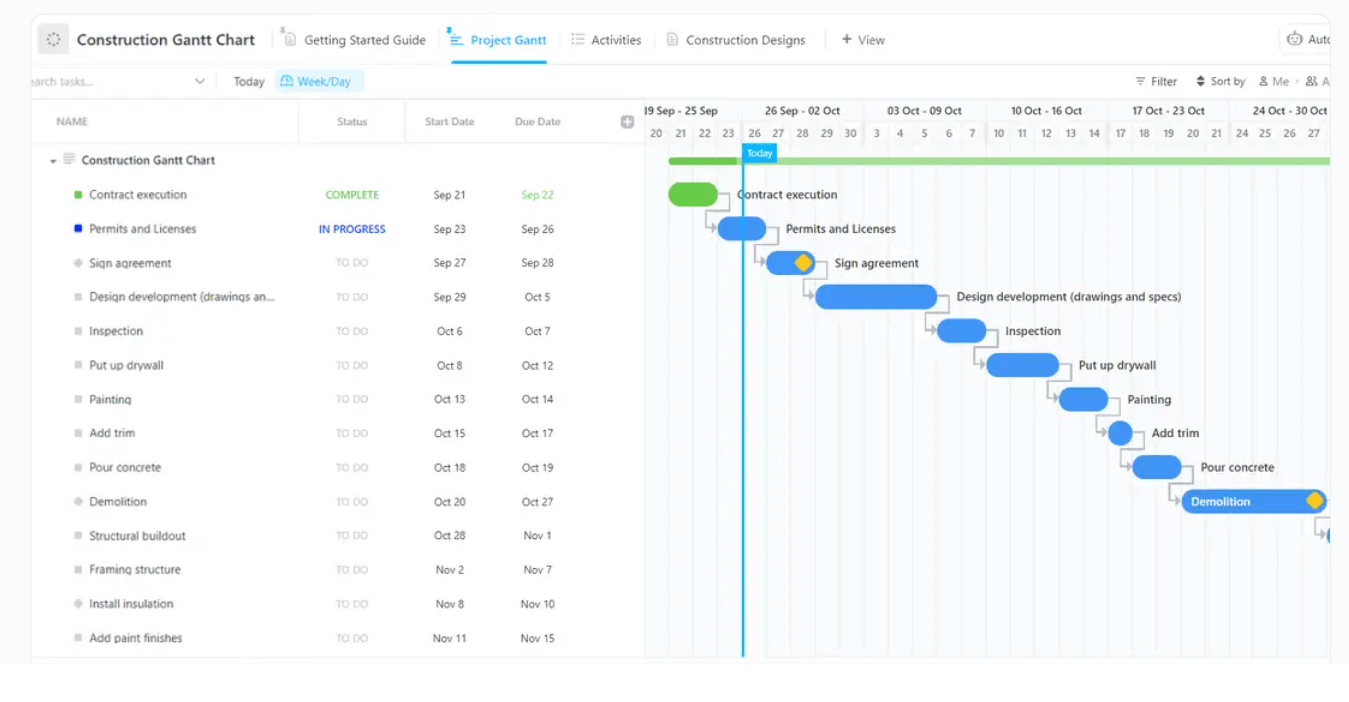The width and height of the screenshot is (1349, 702).
Task: Toggle the COMPLETE status on Contract execution
Action: [352, 194]
